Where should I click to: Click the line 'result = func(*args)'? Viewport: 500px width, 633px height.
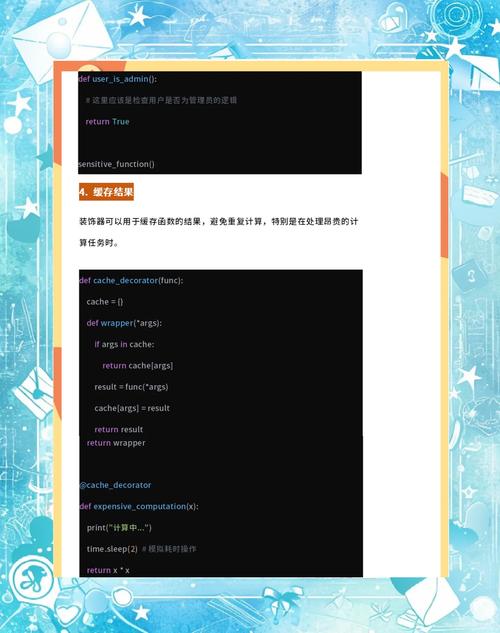pos(131,387)
